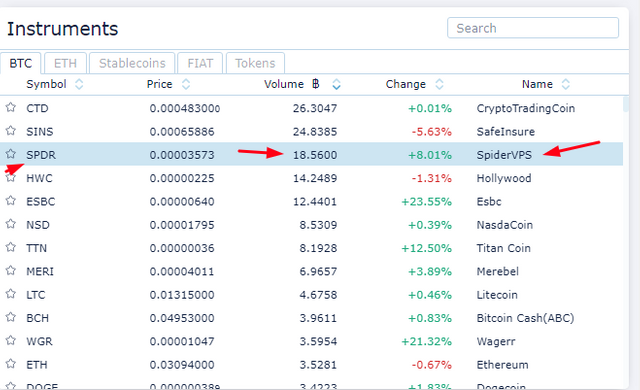Select the NSD symbol
640x390 pixels.
click(x=38, y=225)
